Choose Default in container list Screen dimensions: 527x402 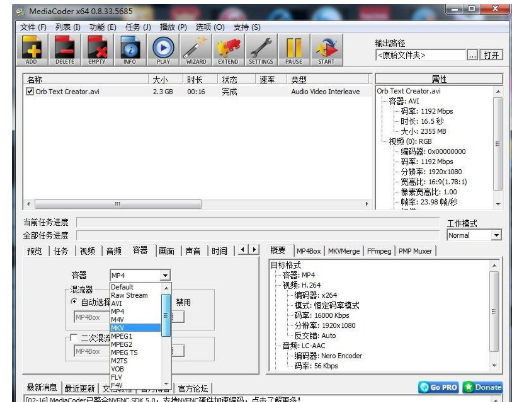tap(135, 287)
